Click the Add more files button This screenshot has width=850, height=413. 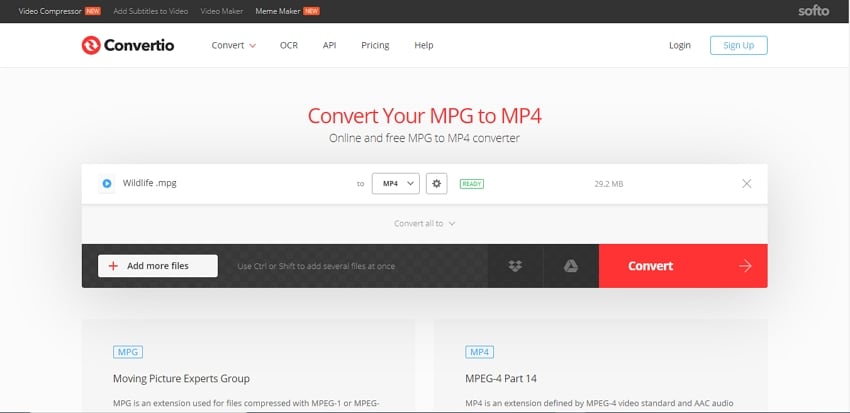point(158,266)
